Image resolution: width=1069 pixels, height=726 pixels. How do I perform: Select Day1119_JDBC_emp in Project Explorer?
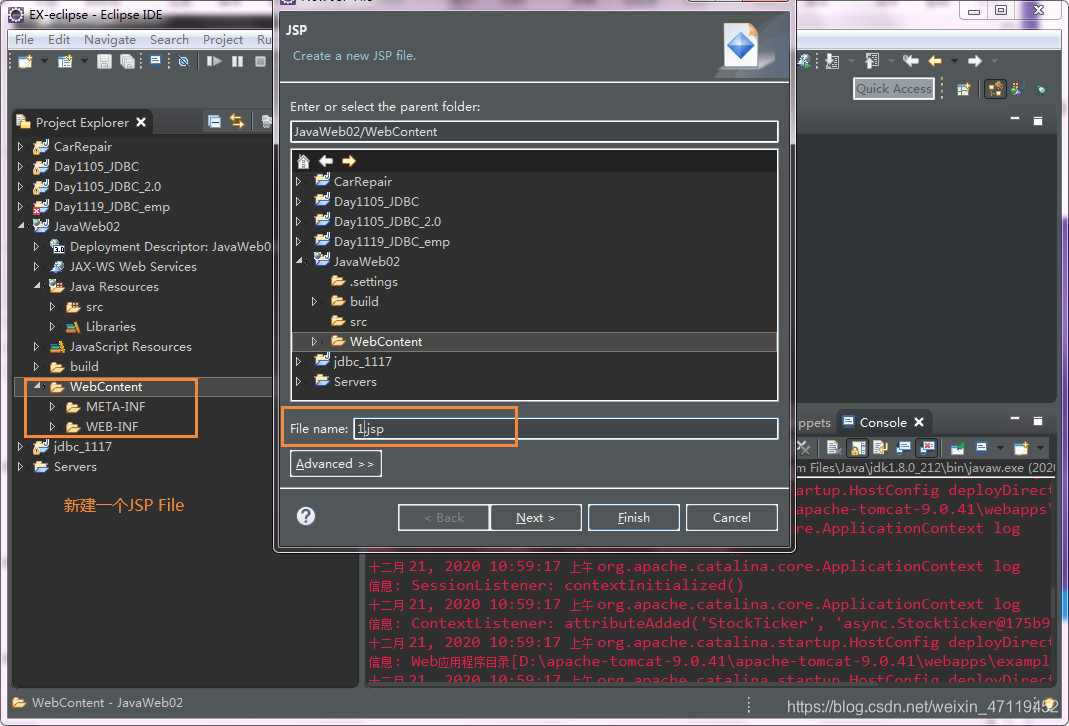point(112,207)
